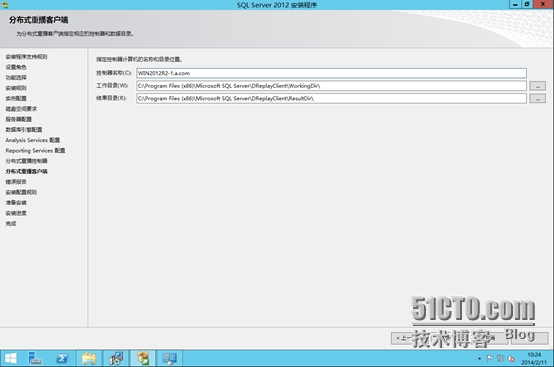The image size is (554, 367).
Task: Go to the 功能选择 step
Action: [x=16, y=77]
